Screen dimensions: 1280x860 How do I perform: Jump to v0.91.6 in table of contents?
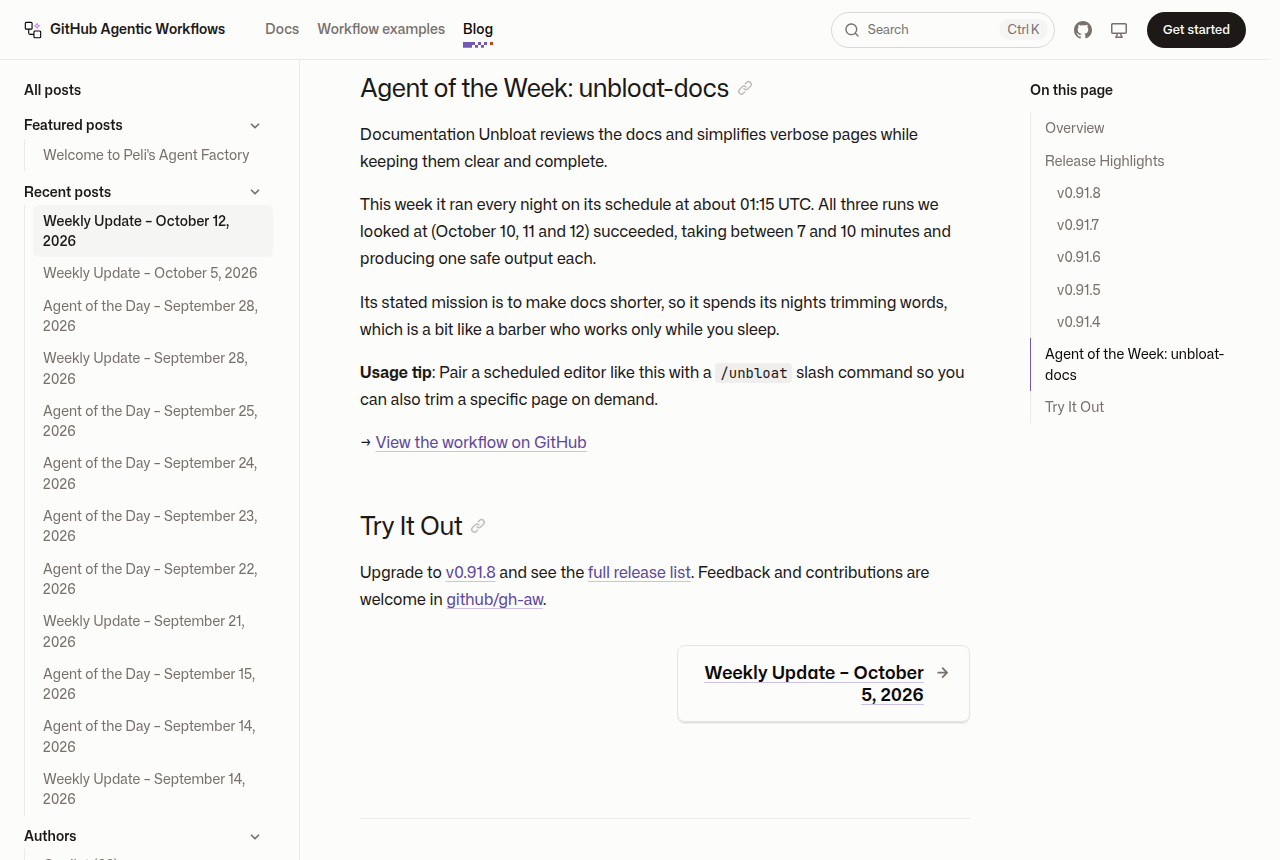tap(1079, 257)
